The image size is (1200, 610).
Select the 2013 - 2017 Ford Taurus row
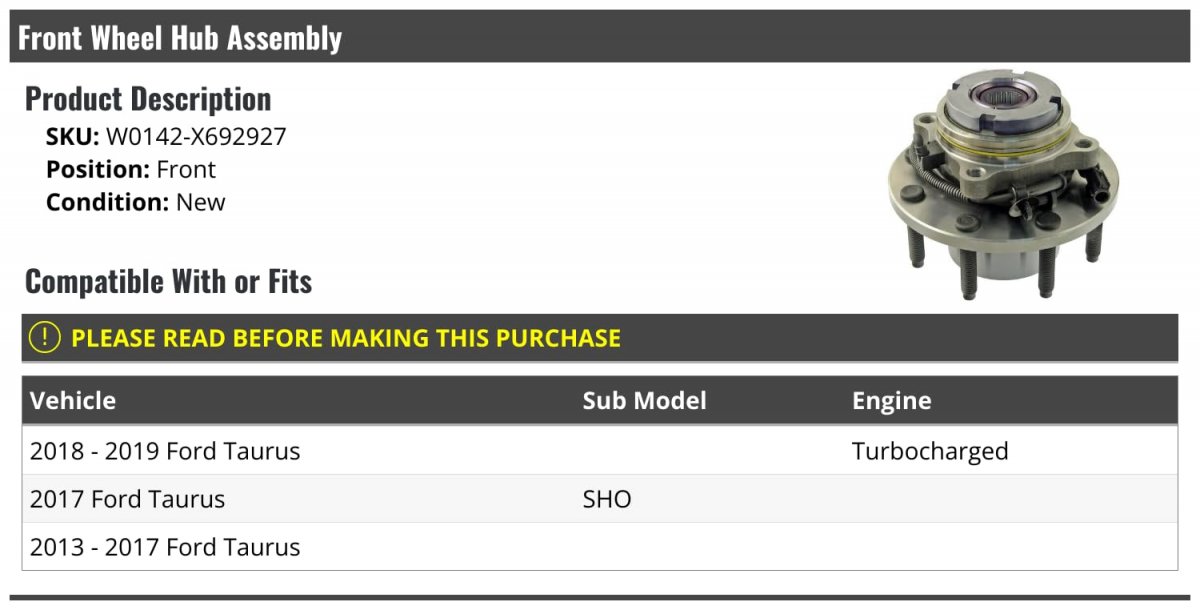click(x=165, y=547)
